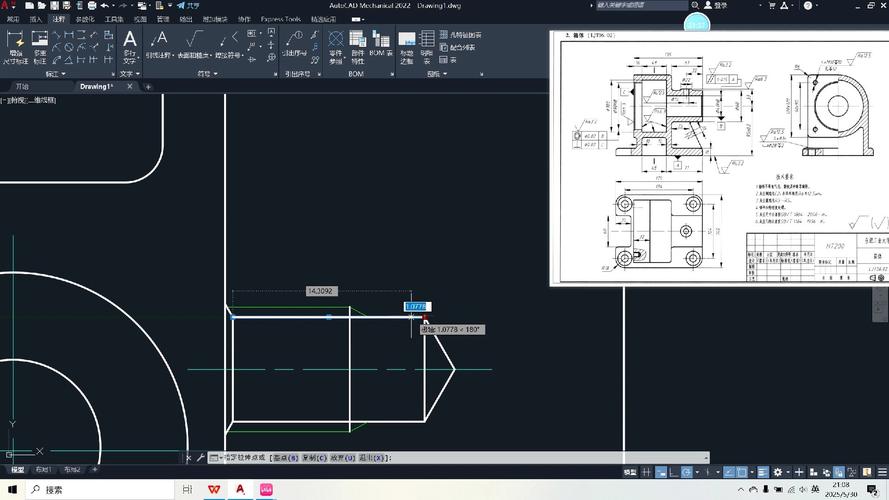Viewport: 889px width, 500px height.
Task: Open the quick access toolbar customize dropdown
Action: pos(170,6)
